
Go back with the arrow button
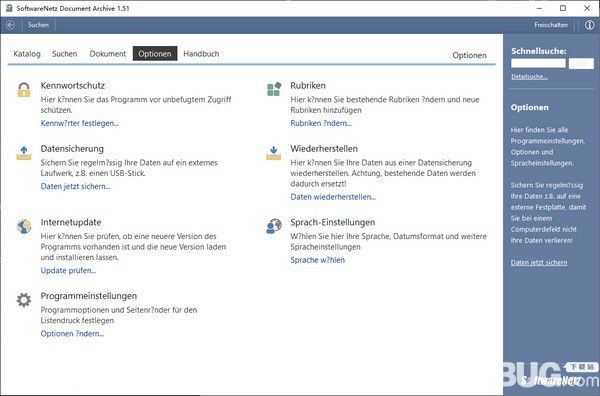coord(10,25)
